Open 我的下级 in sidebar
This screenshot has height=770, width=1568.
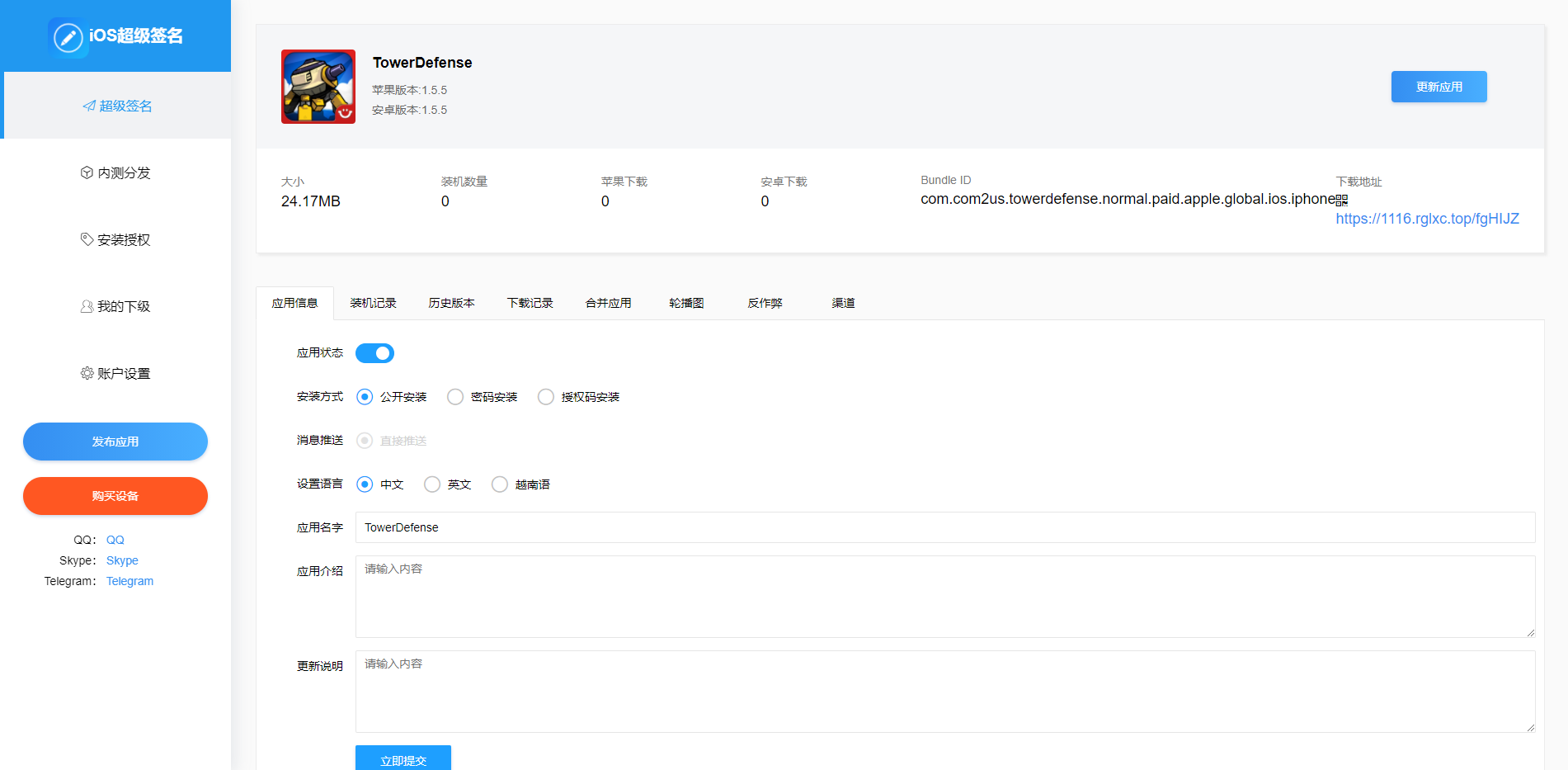[115, 306]
